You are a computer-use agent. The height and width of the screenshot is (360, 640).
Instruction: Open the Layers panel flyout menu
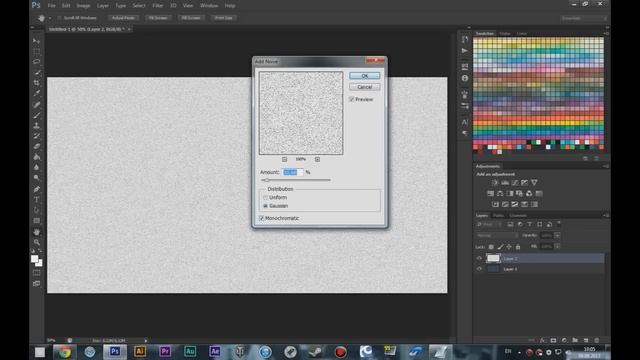[606, 215]
